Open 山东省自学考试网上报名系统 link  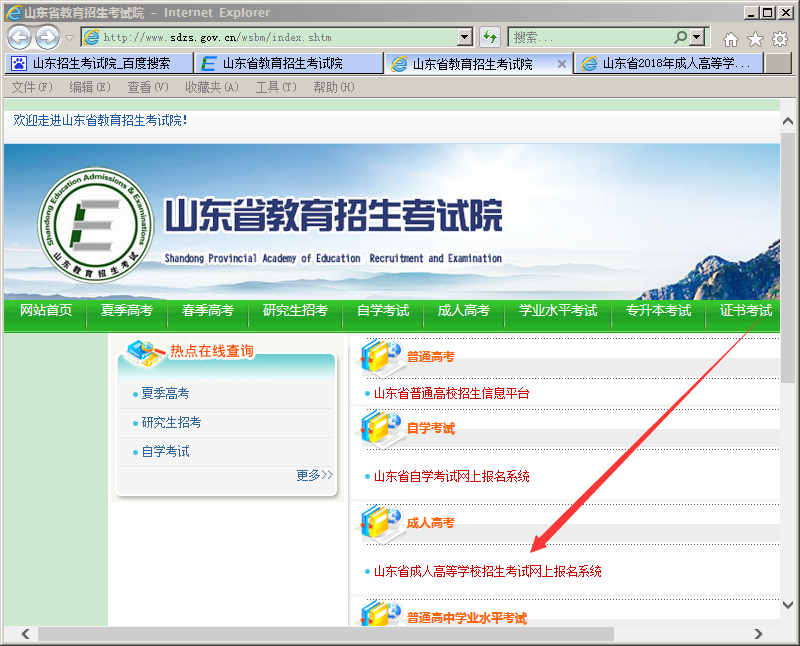pos(452,477)
